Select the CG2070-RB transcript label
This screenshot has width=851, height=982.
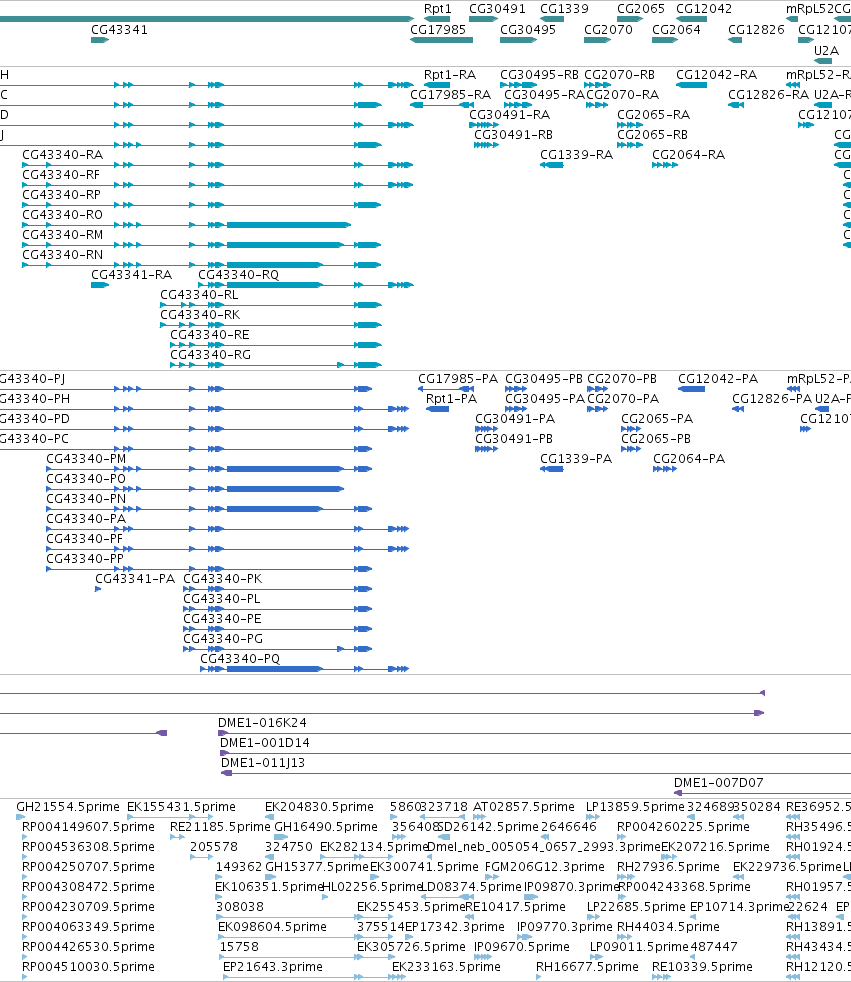tap(619, 75)
